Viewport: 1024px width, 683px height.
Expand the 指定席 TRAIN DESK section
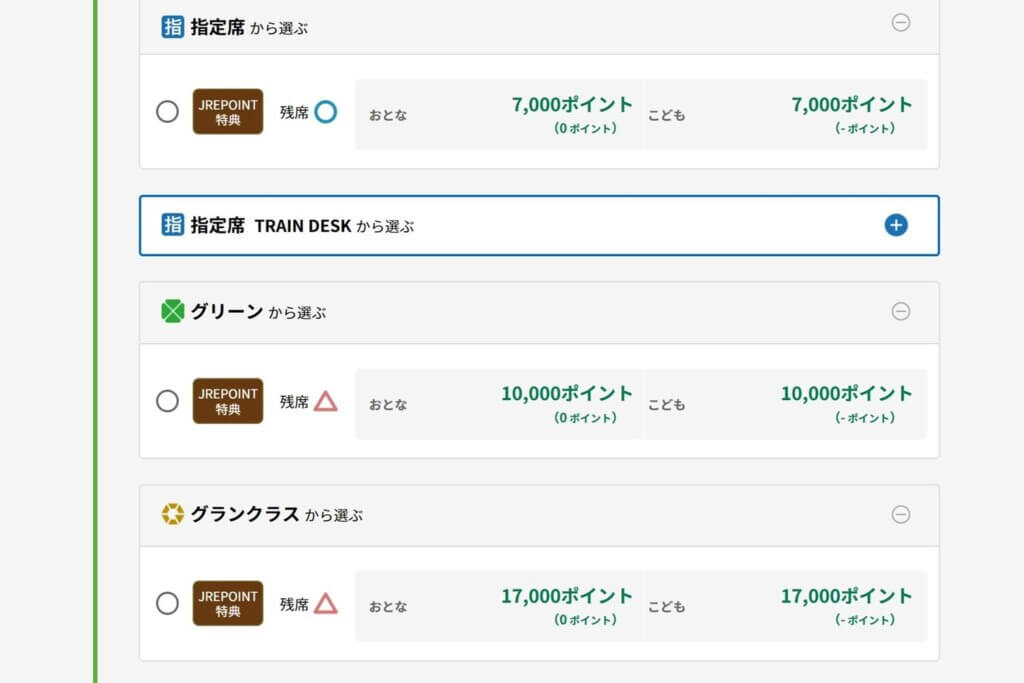click(x=896, y=225)
